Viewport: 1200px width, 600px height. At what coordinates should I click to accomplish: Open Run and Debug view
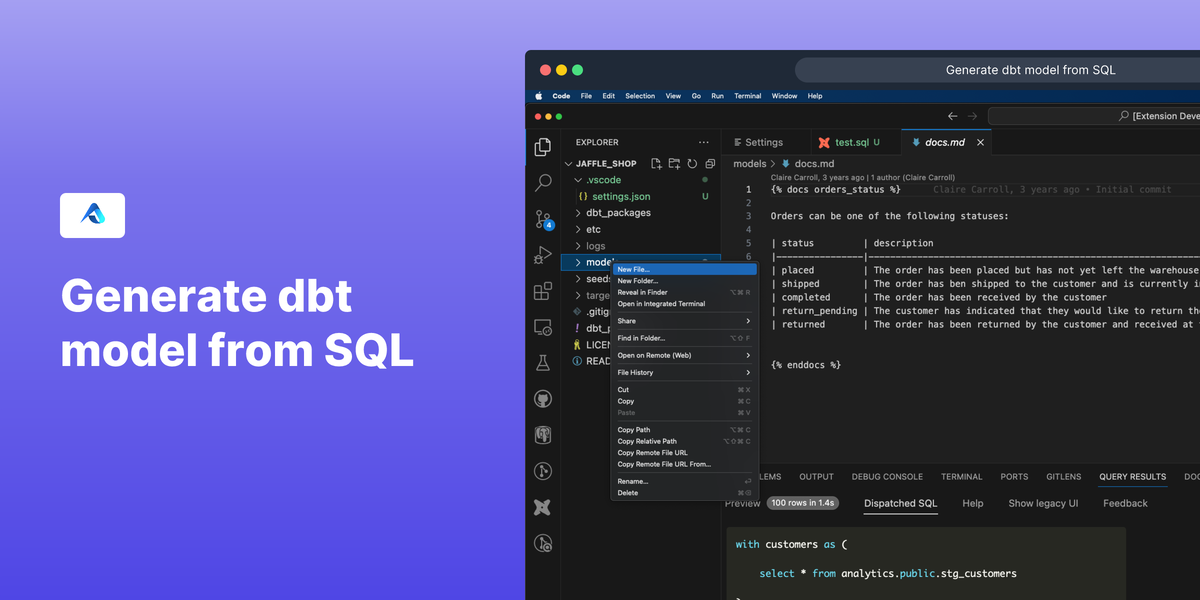point(543,255)
